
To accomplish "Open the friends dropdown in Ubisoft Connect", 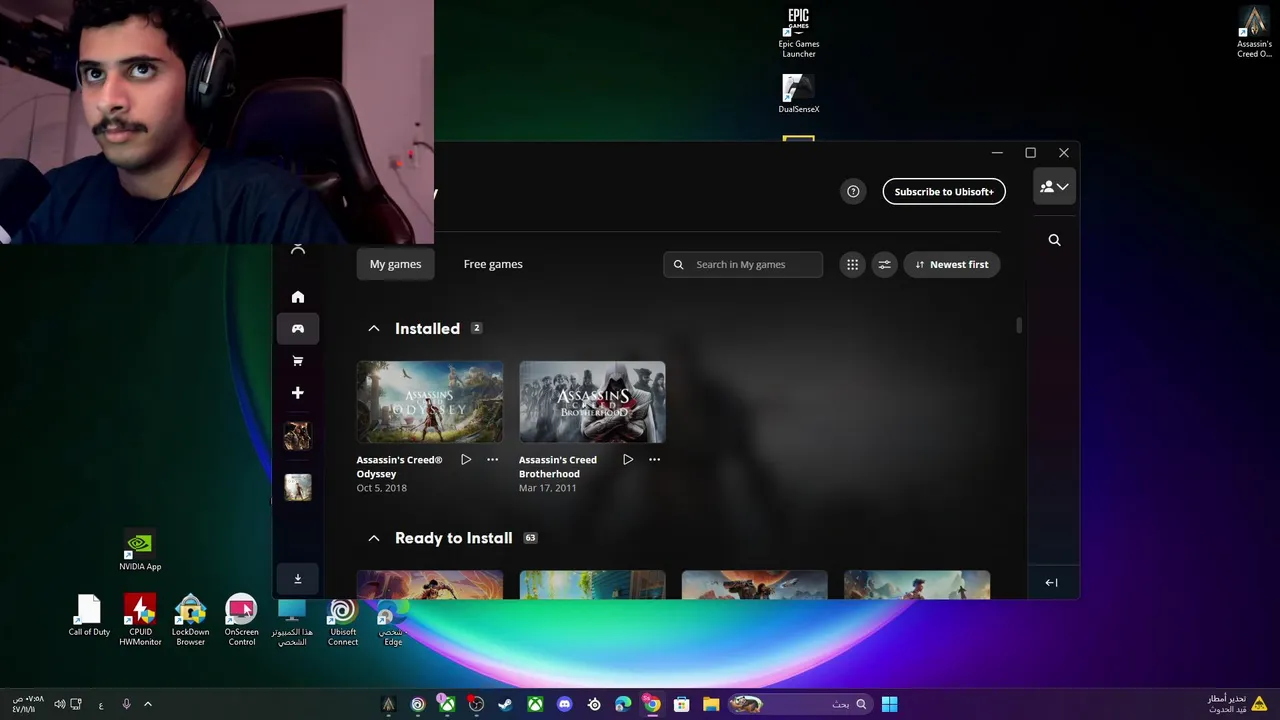I will pyautogui.click(x=1054, y=187).
